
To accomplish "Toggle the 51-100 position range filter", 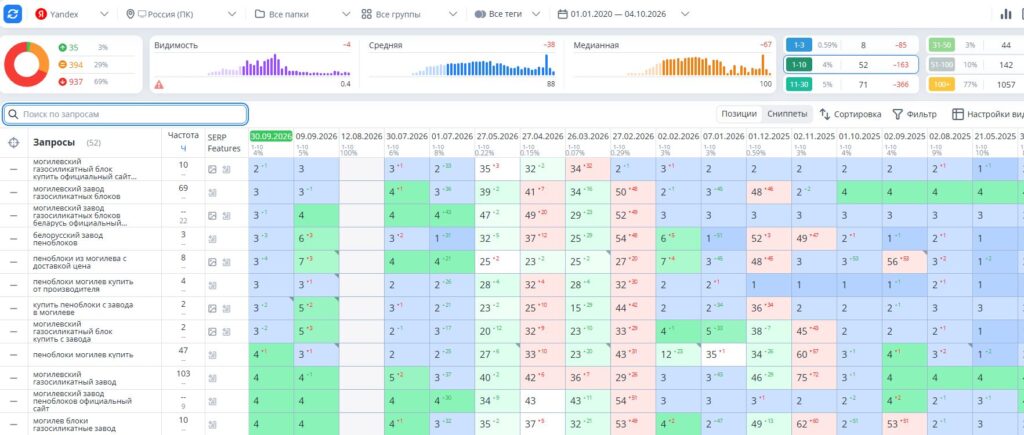I will (x=941, y=65).
